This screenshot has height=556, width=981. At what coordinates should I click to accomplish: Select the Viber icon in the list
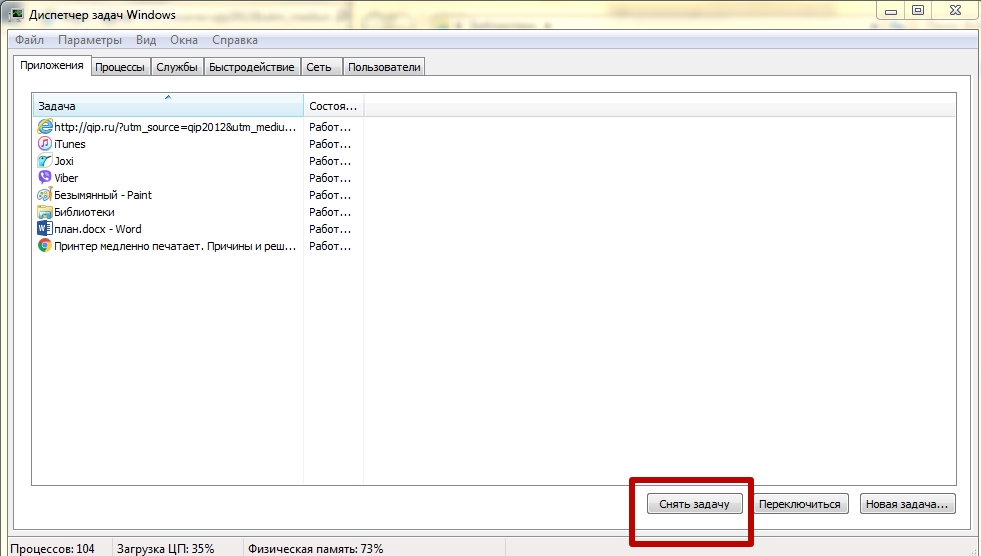[x=44, y=178]
